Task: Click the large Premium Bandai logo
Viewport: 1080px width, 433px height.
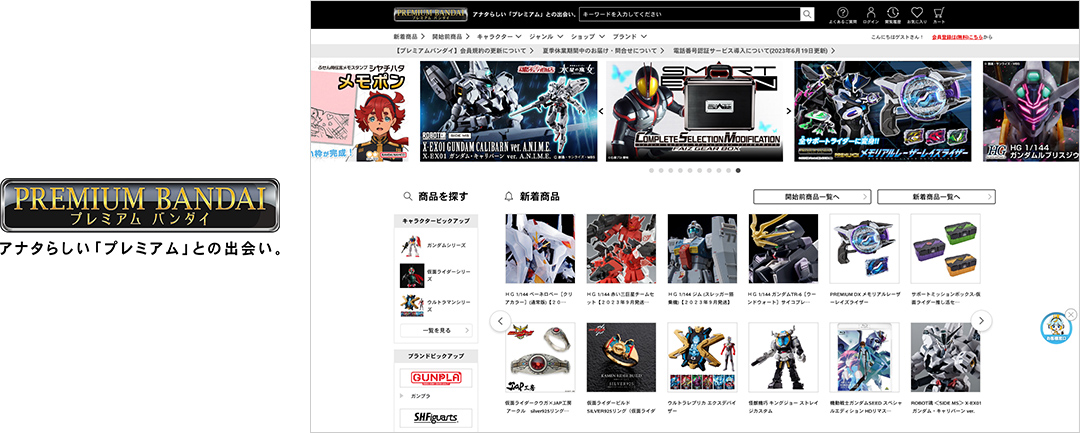Action: pos(140,204)
